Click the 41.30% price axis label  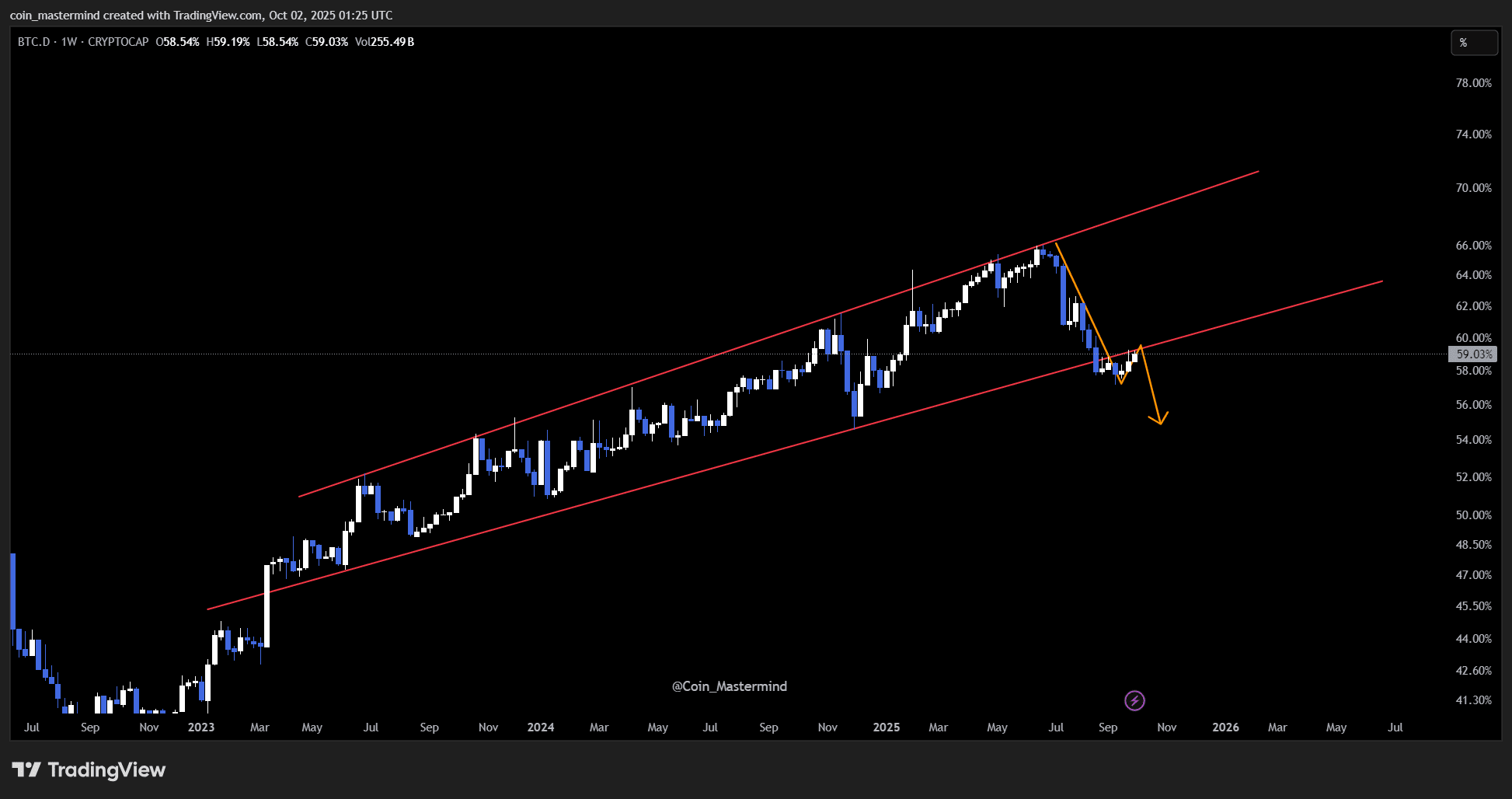click(1474, 700)
